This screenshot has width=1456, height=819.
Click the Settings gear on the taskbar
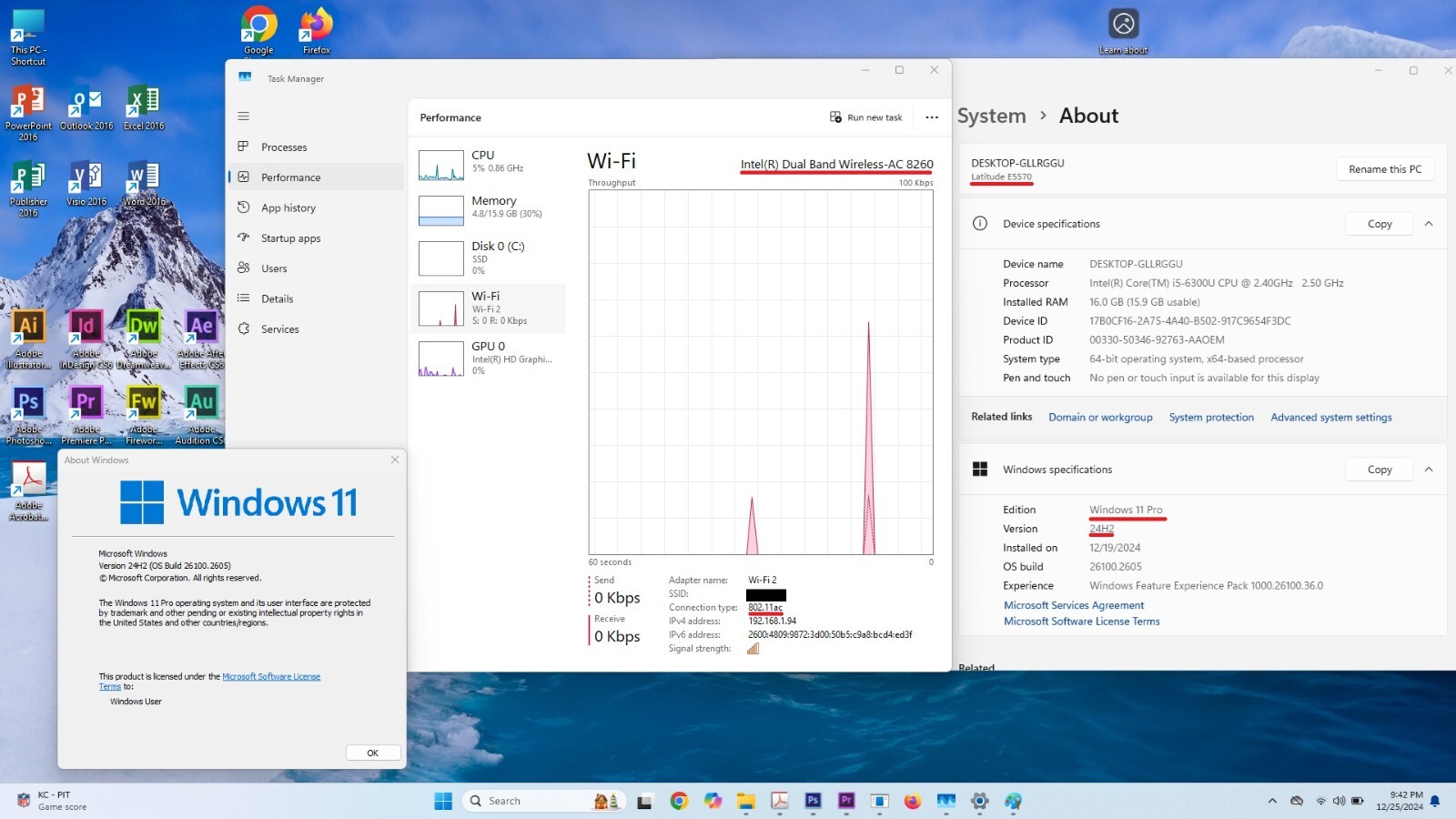coord(979,801)
